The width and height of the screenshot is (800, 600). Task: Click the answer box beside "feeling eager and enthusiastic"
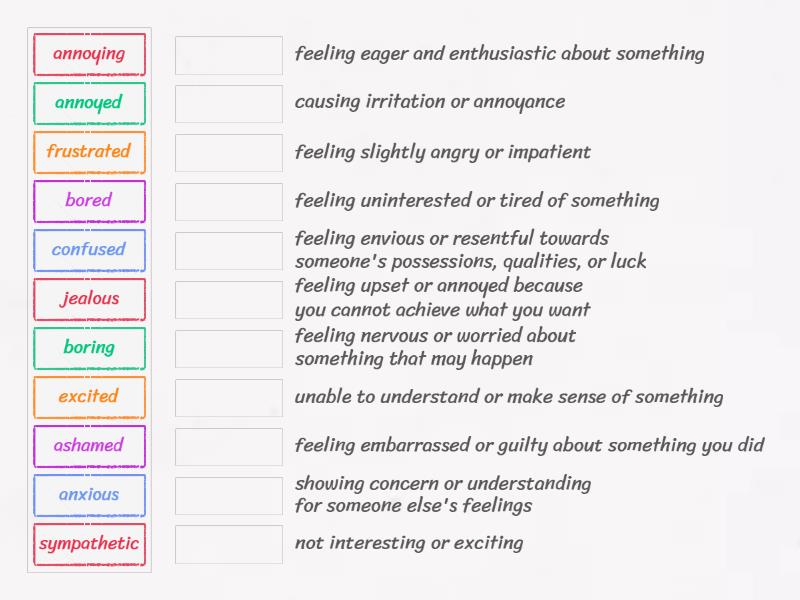(x=228, y=55)
